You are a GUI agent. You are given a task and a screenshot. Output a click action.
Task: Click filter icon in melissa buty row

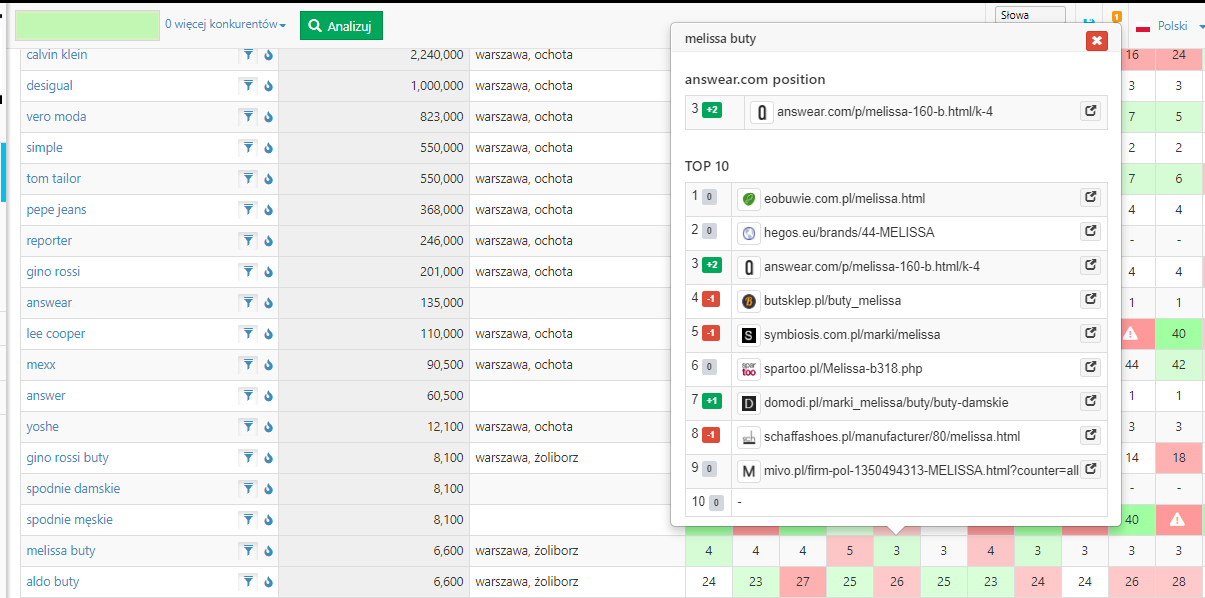[248, 551]
